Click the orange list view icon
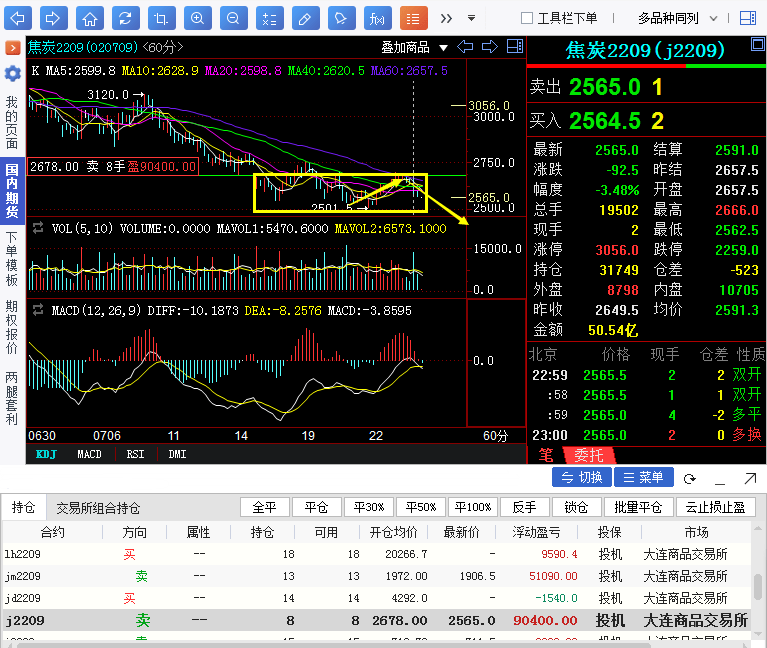 (x=413, y=18)
